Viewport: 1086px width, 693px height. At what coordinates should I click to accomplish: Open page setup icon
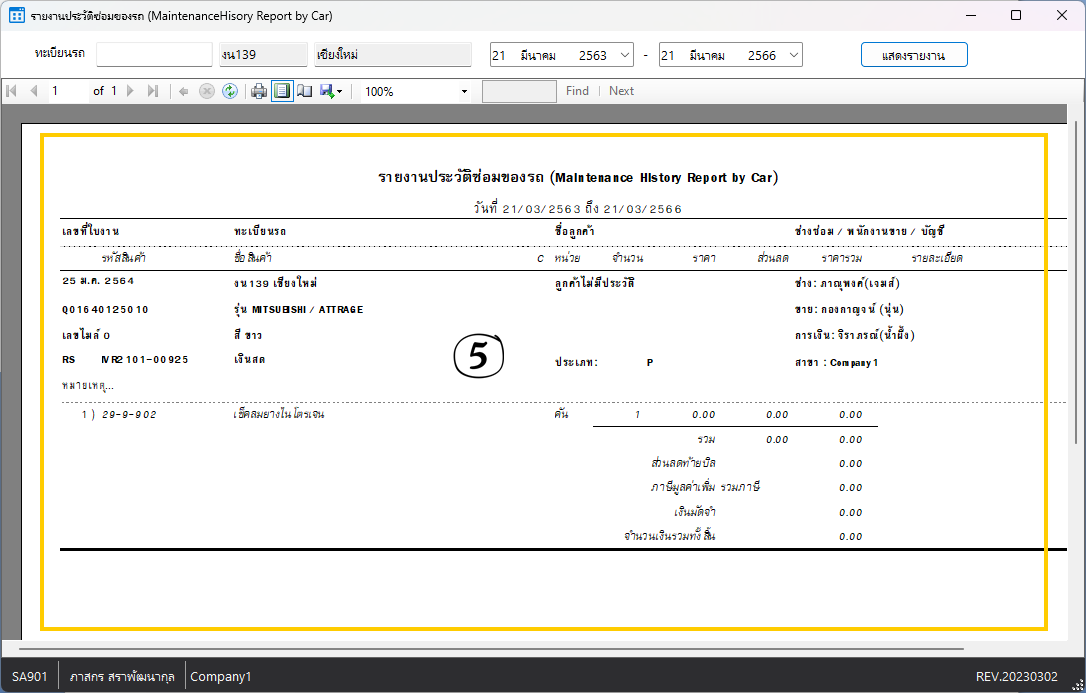[x=304, y=91]
